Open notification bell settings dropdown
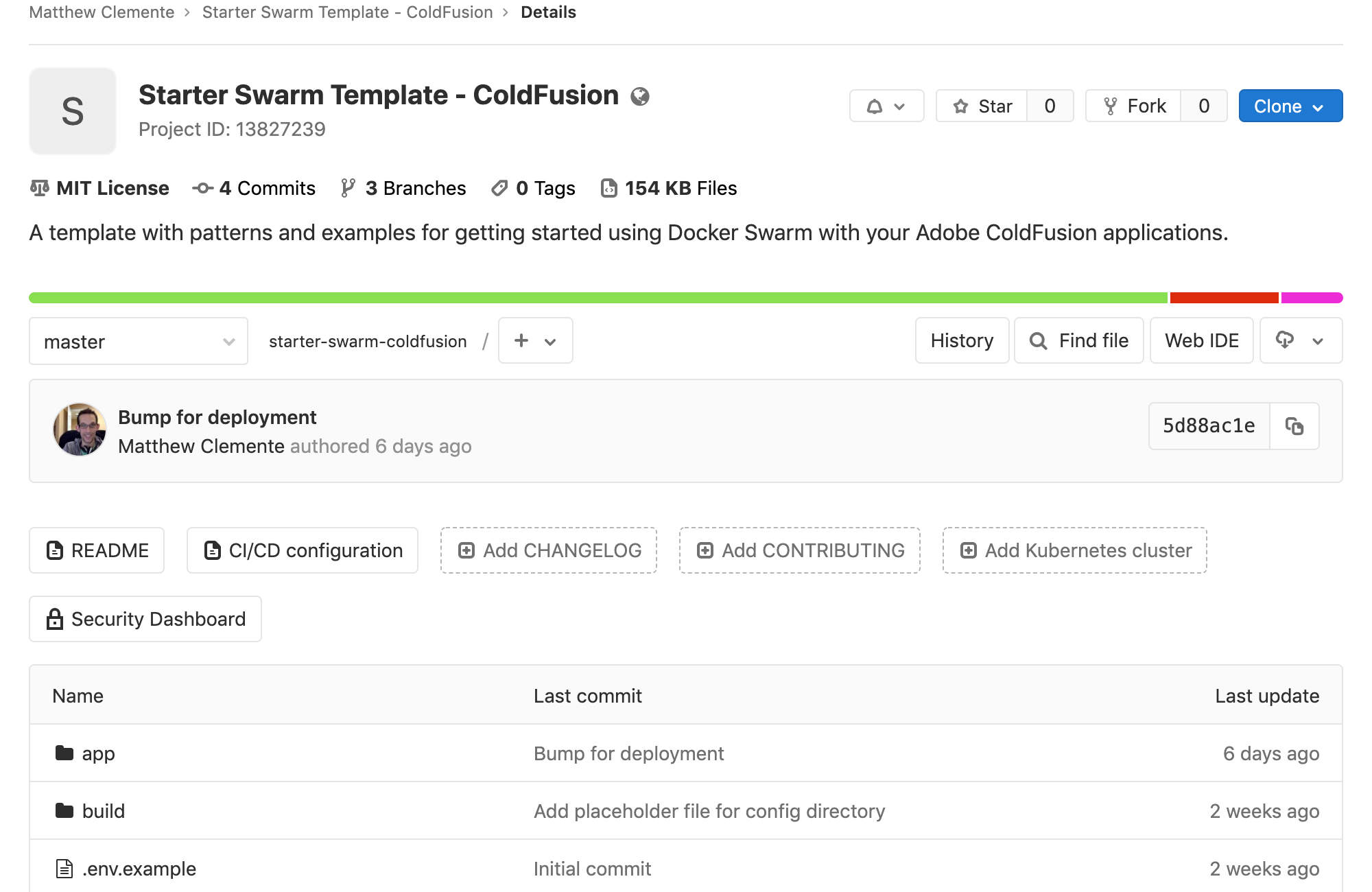 tap(886, 106)
